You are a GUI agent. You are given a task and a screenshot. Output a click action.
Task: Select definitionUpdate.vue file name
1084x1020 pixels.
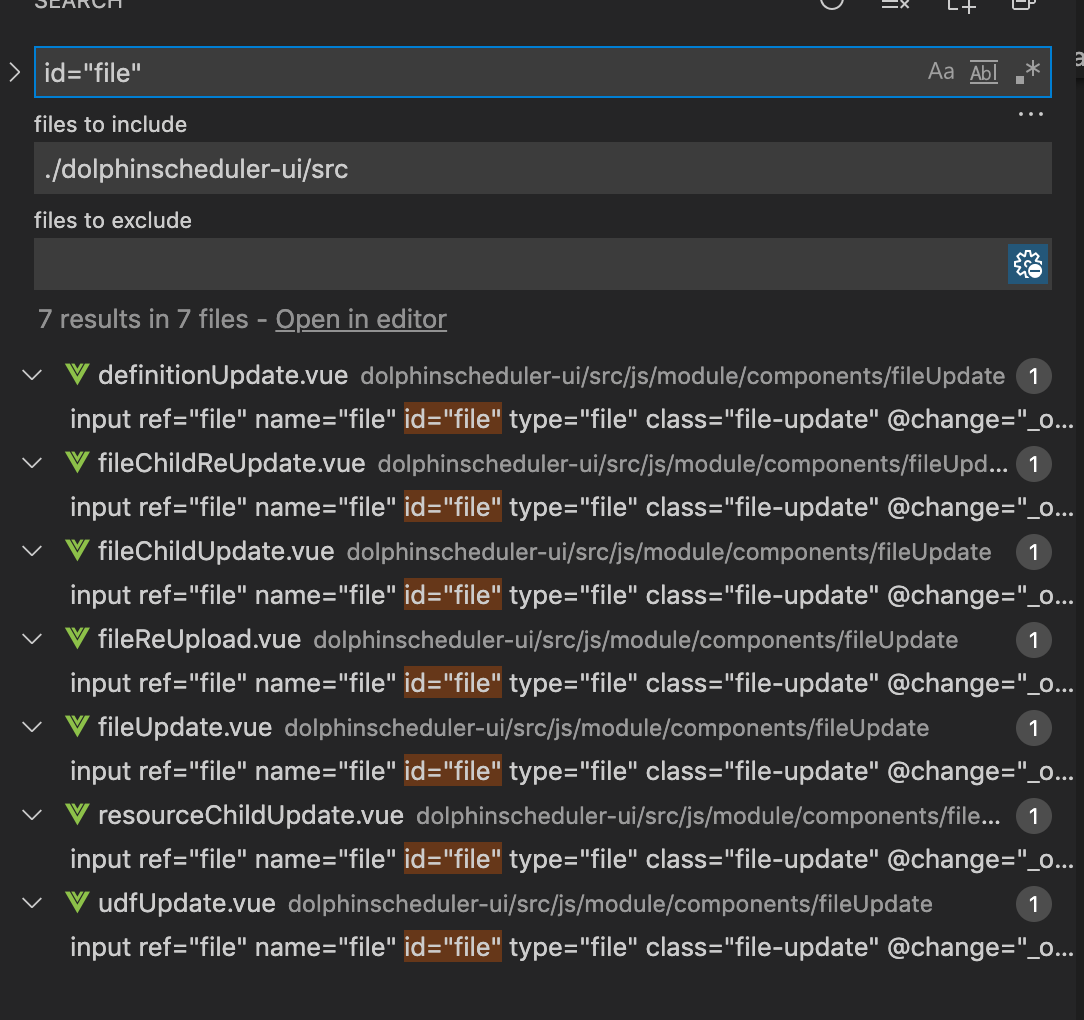pos(223,375)
